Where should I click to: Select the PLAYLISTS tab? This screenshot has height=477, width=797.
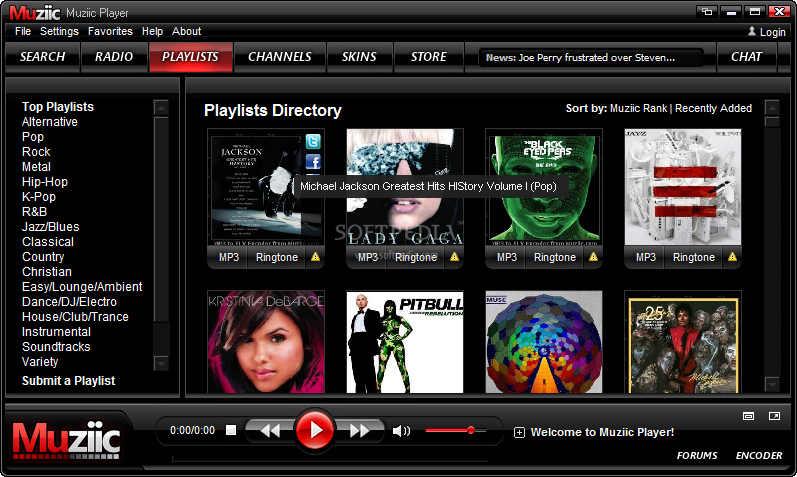[191, 57]
